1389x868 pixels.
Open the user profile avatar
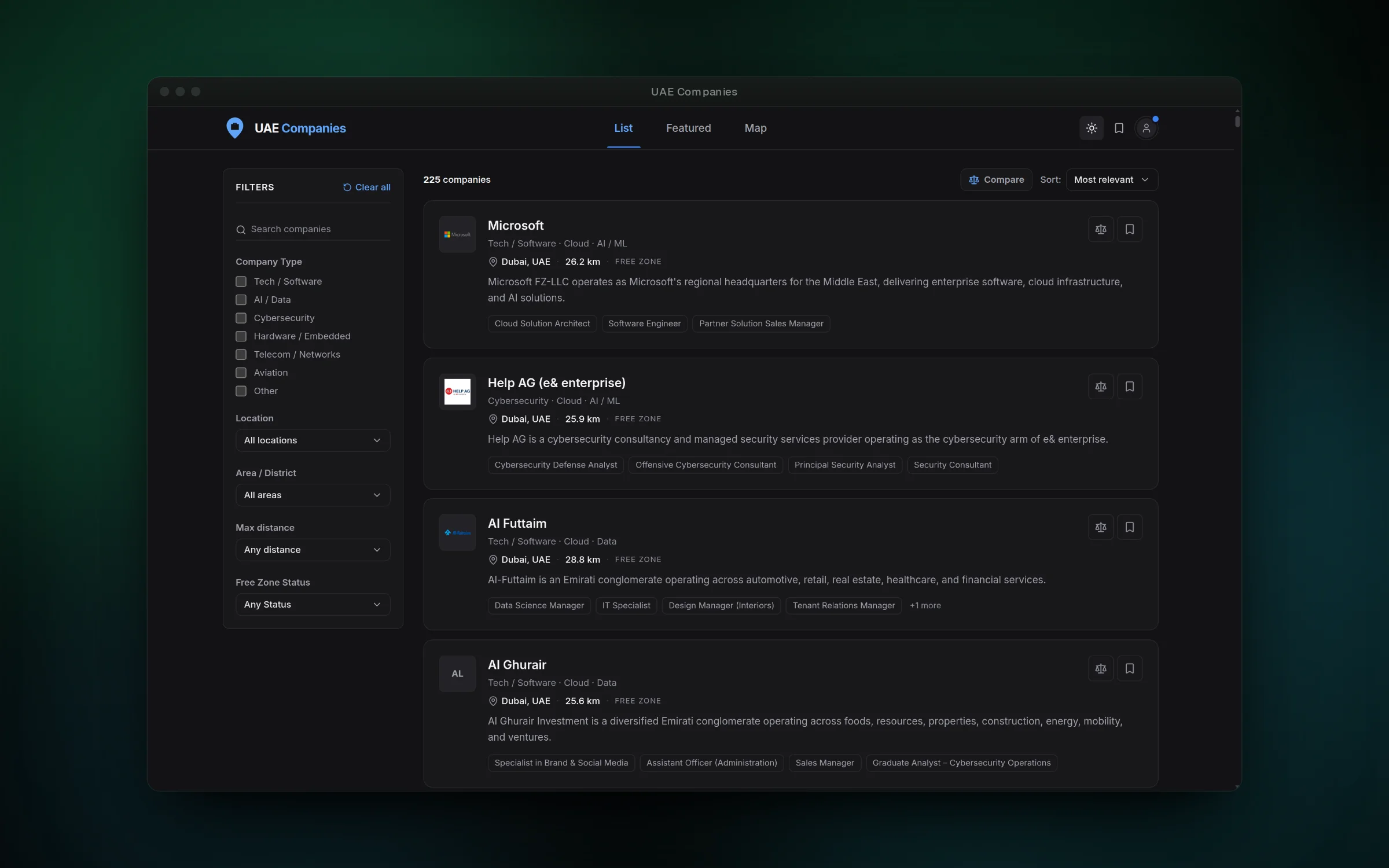(x=1146, y=128)
